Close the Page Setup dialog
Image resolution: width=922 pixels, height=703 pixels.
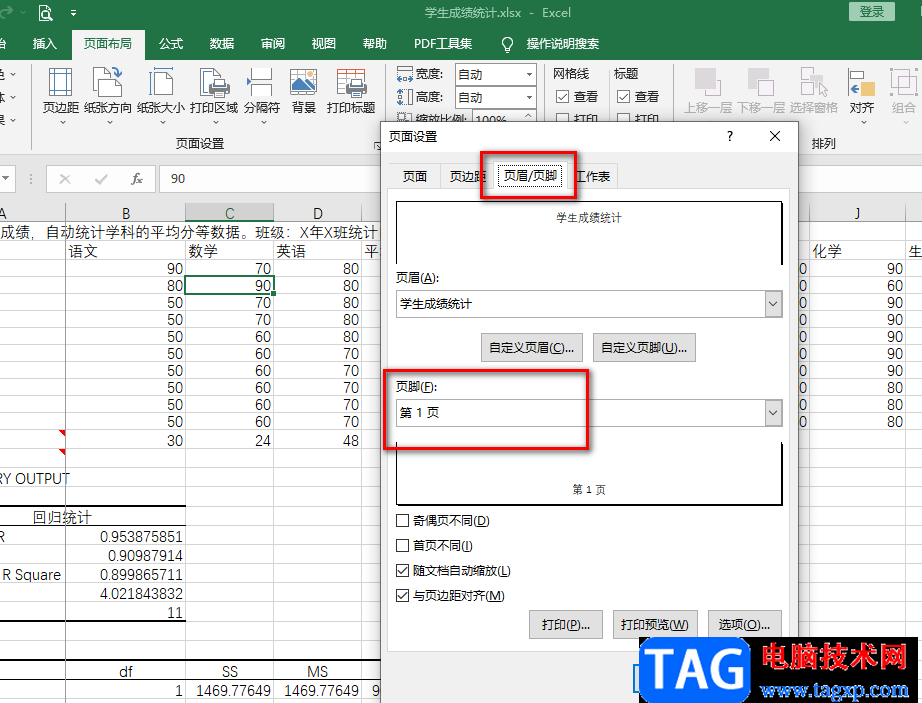pos(775,136)
